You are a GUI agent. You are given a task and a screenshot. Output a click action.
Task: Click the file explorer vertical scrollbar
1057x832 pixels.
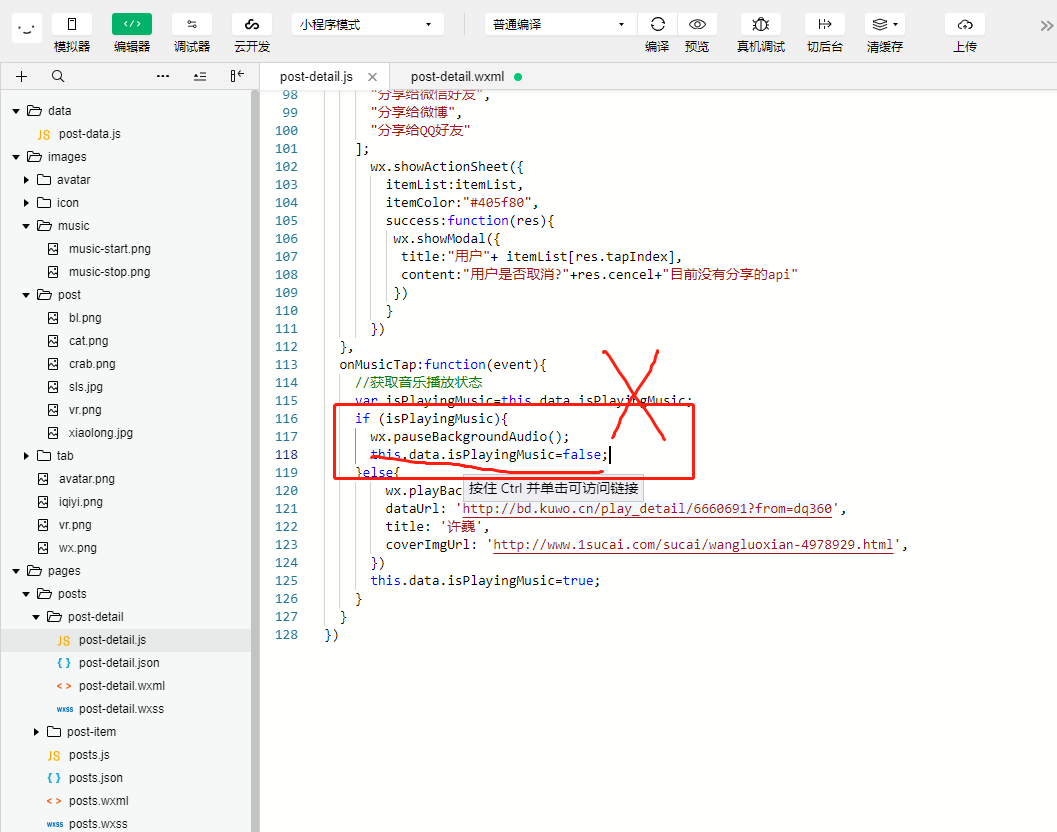255,460
